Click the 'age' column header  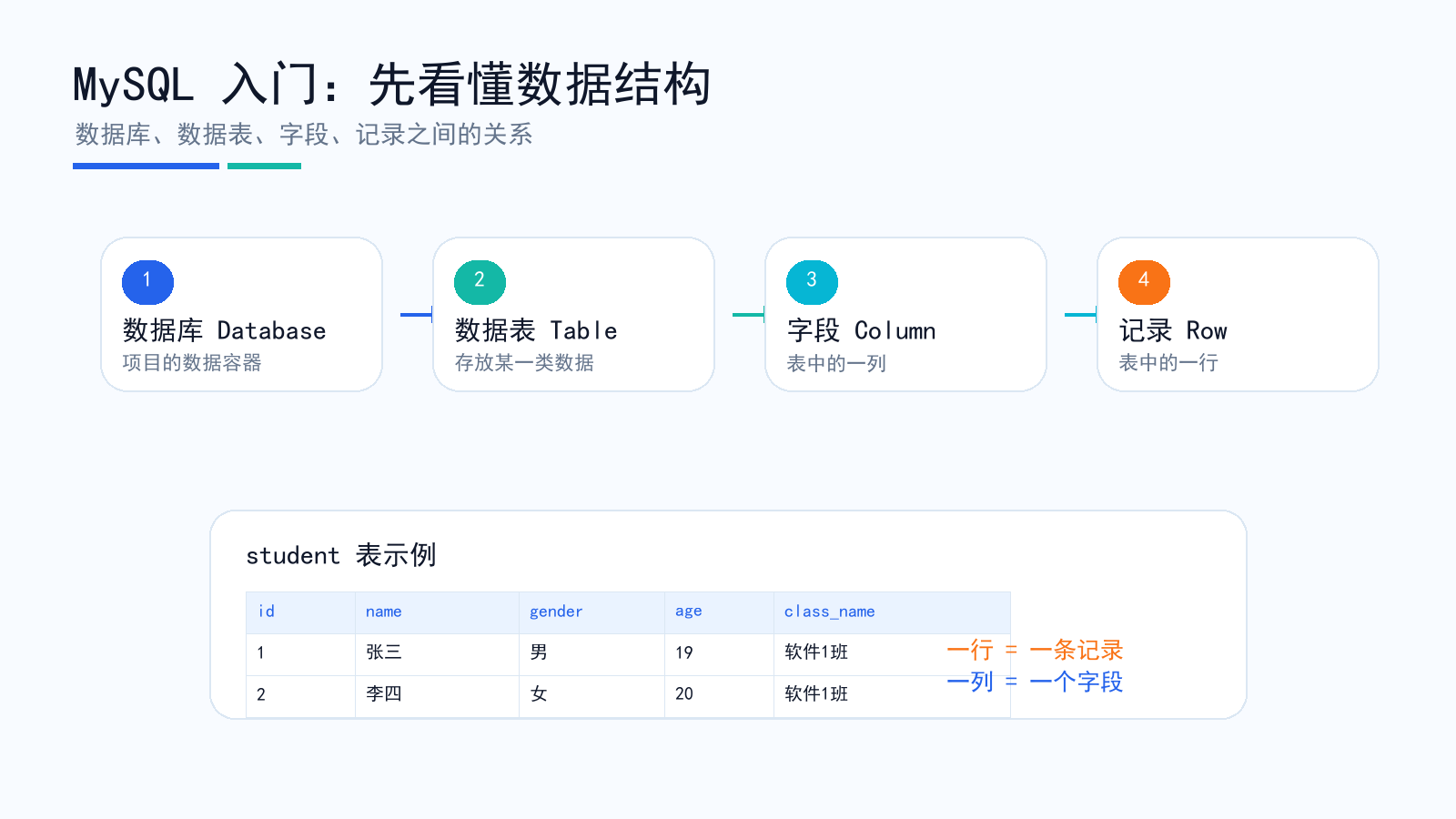pos(719,612)
